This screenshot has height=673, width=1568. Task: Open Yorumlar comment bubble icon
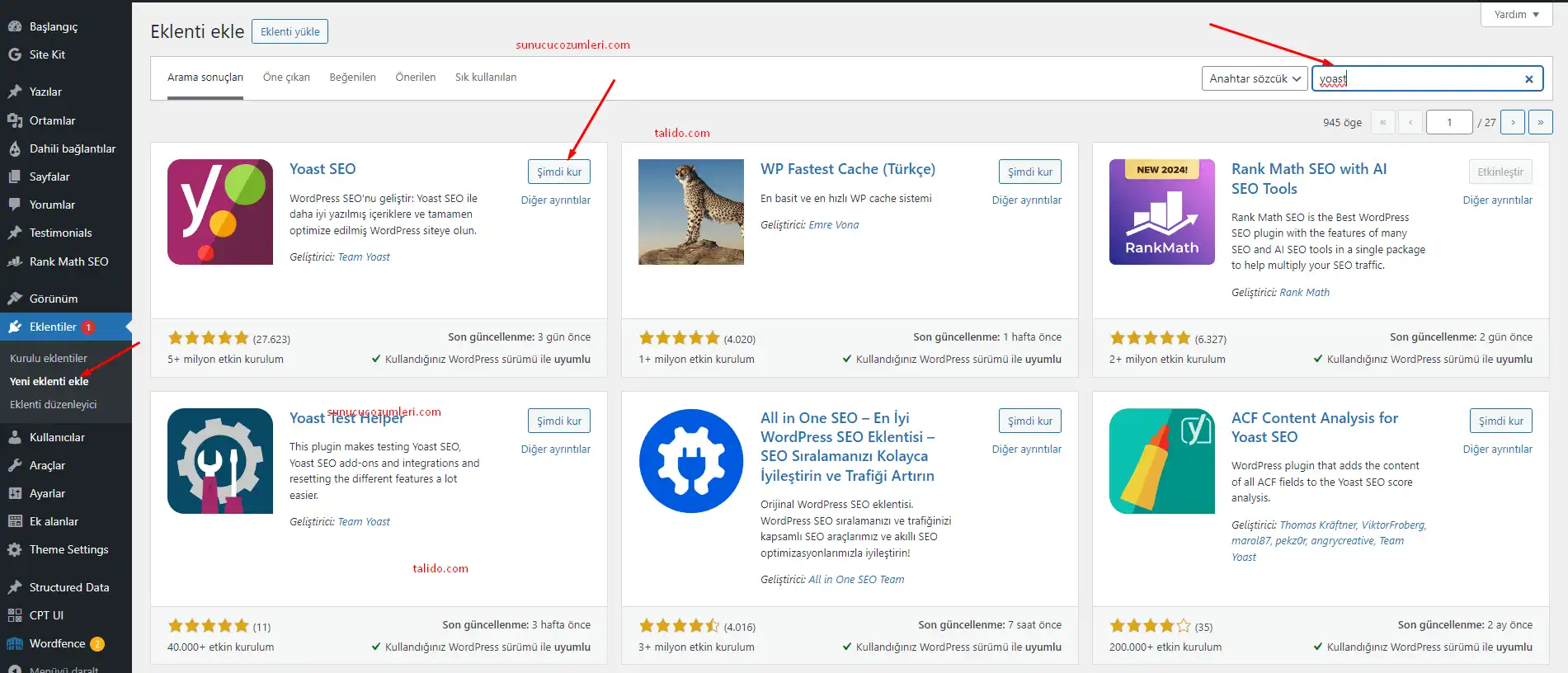coord(15,205)
